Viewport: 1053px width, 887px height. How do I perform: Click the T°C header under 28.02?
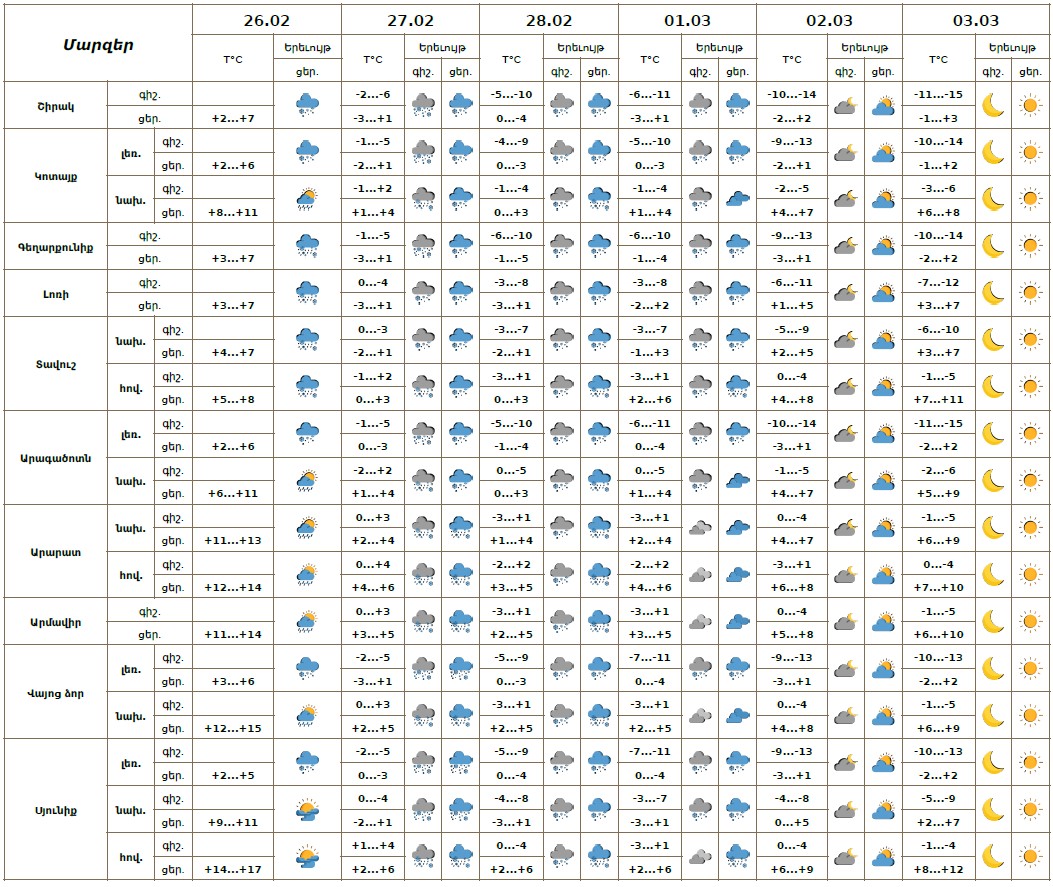click(x=511, y=59)
